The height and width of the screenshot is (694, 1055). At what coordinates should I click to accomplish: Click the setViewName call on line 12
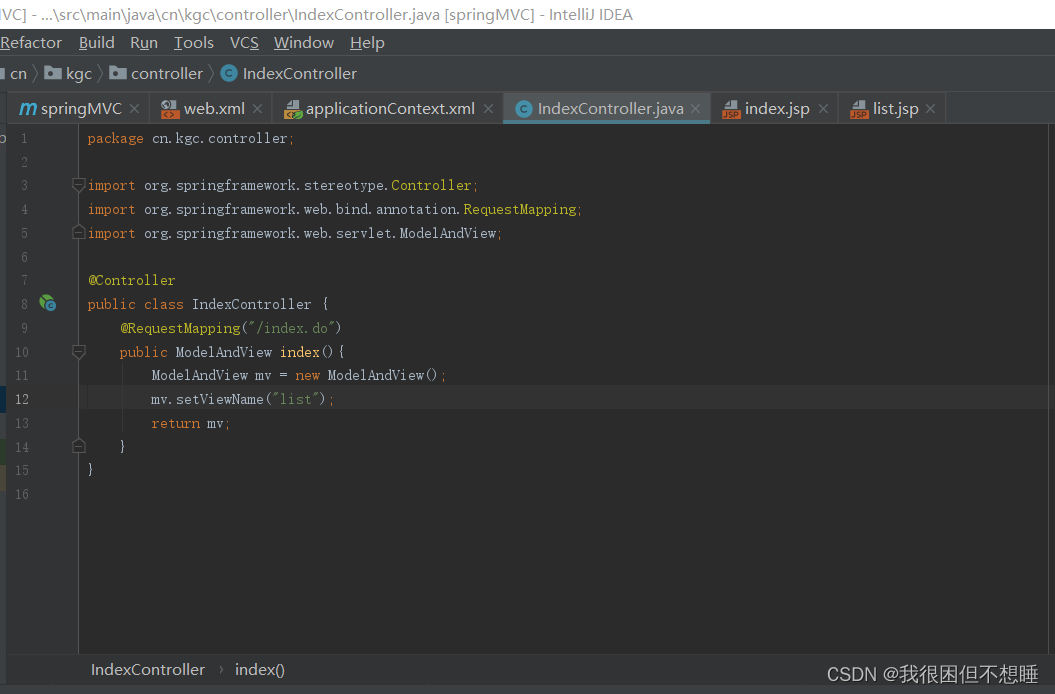[221, 399]
